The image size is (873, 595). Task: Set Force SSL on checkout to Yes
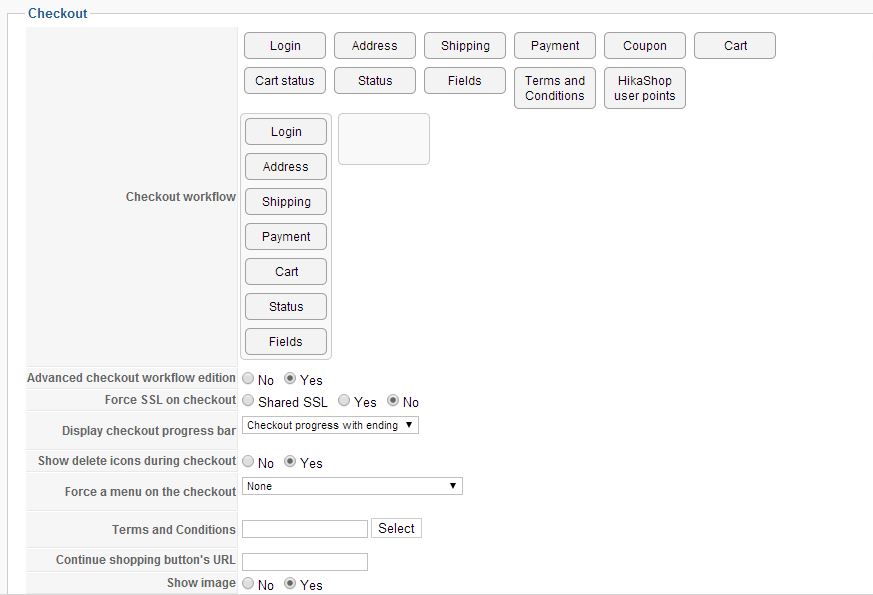[x=344, y=400]
